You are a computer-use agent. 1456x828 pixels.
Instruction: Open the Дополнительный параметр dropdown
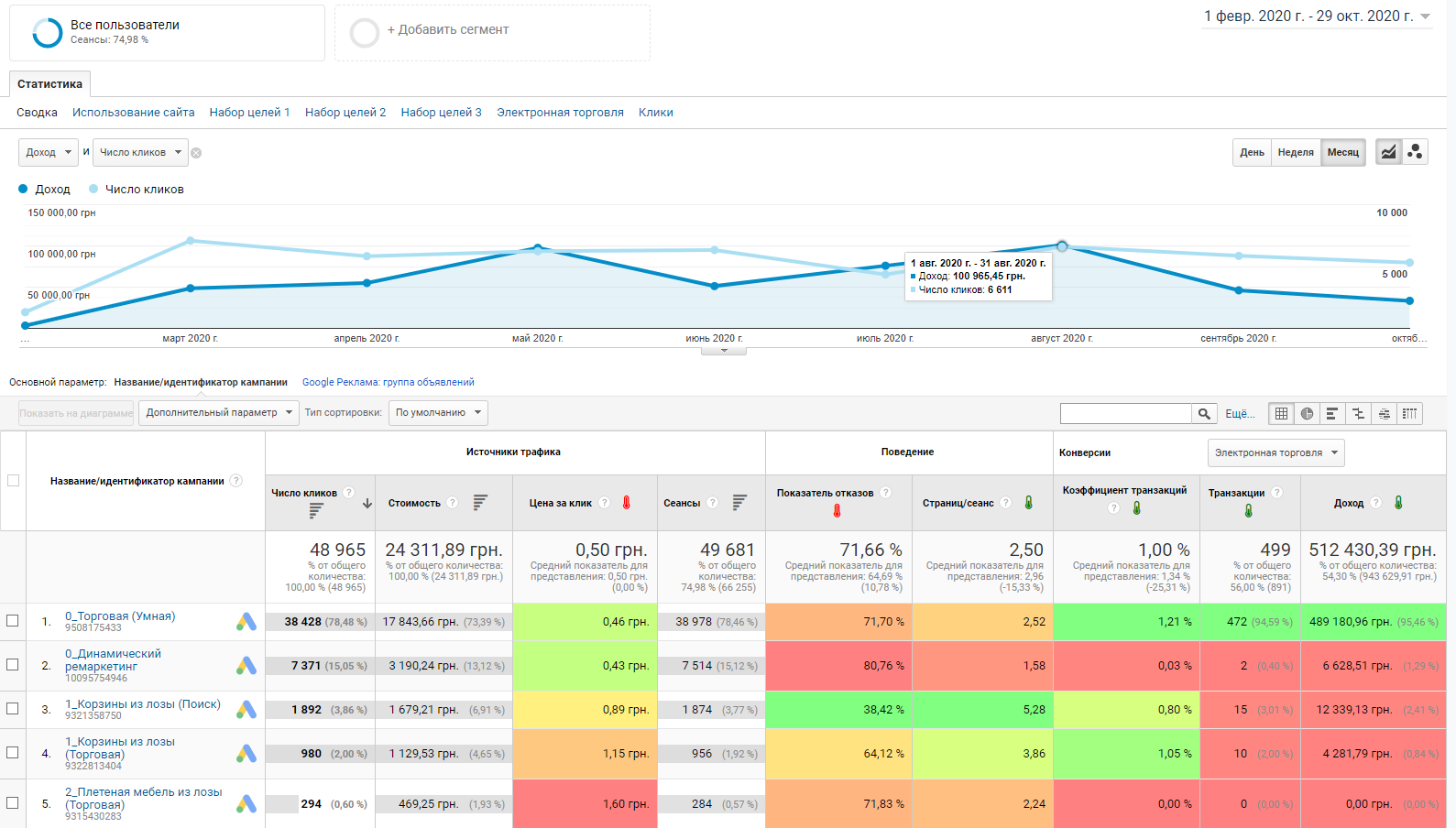(x=218, y=413)
